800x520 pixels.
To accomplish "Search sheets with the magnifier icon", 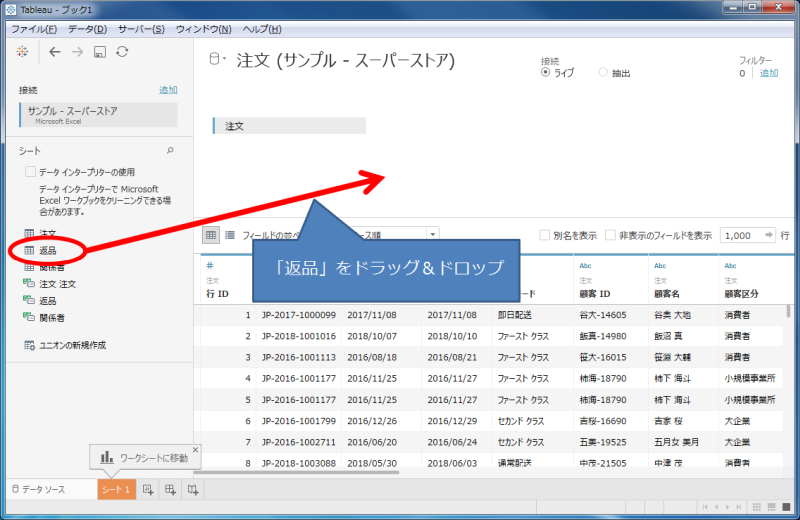I will click(170, 151).
